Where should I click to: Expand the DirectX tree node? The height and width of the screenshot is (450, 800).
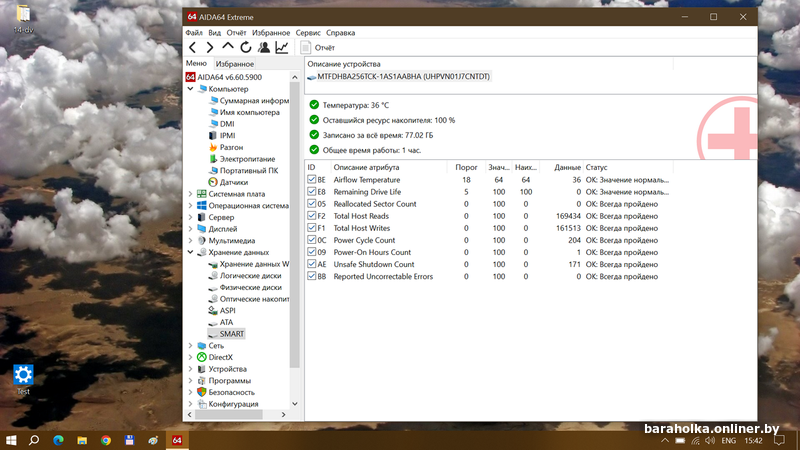[x=191, y=357]
